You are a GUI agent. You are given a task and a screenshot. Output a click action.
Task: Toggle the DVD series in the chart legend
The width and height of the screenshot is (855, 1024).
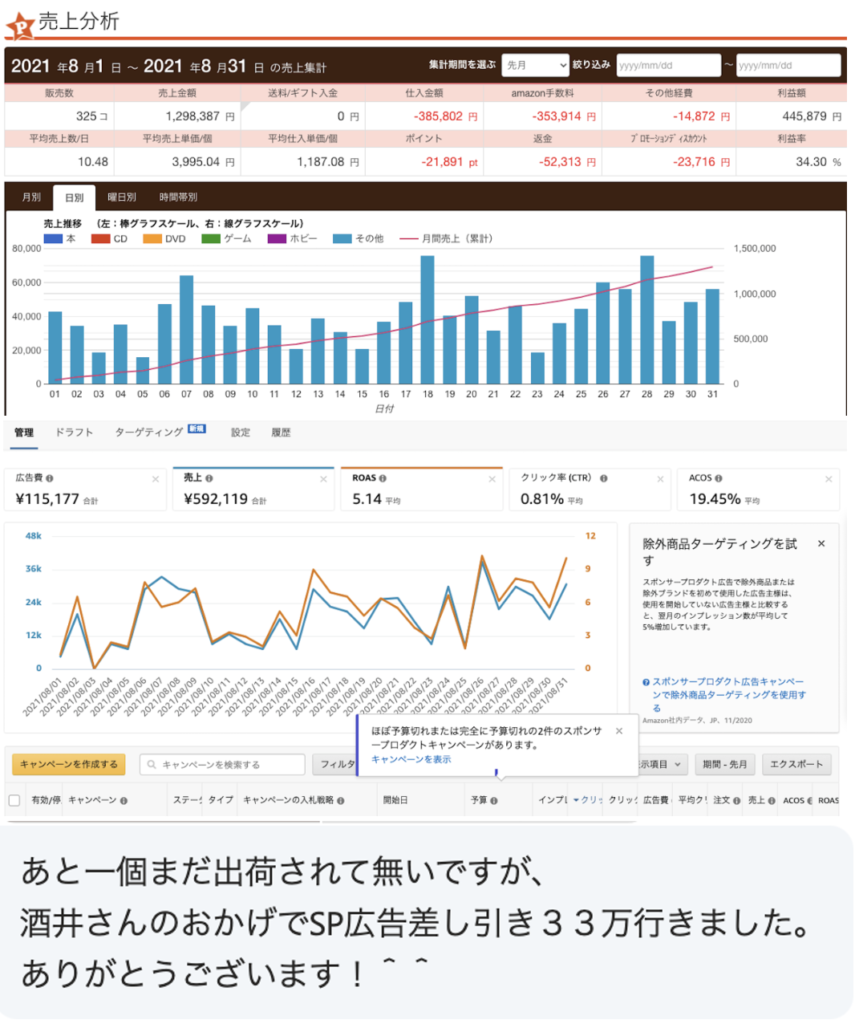[x=165, y=239]
